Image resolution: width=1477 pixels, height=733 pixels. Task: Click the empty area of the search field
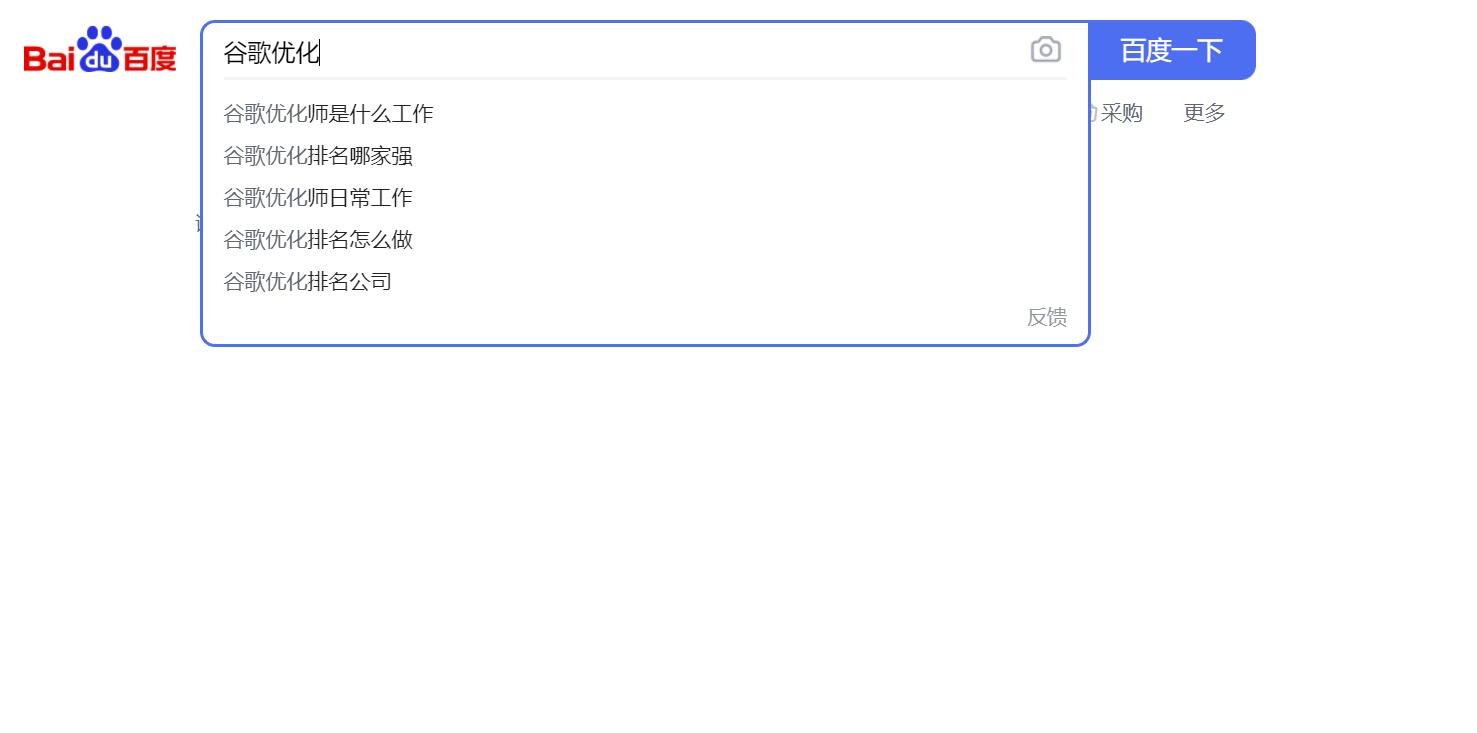click(x=670, y=50)
